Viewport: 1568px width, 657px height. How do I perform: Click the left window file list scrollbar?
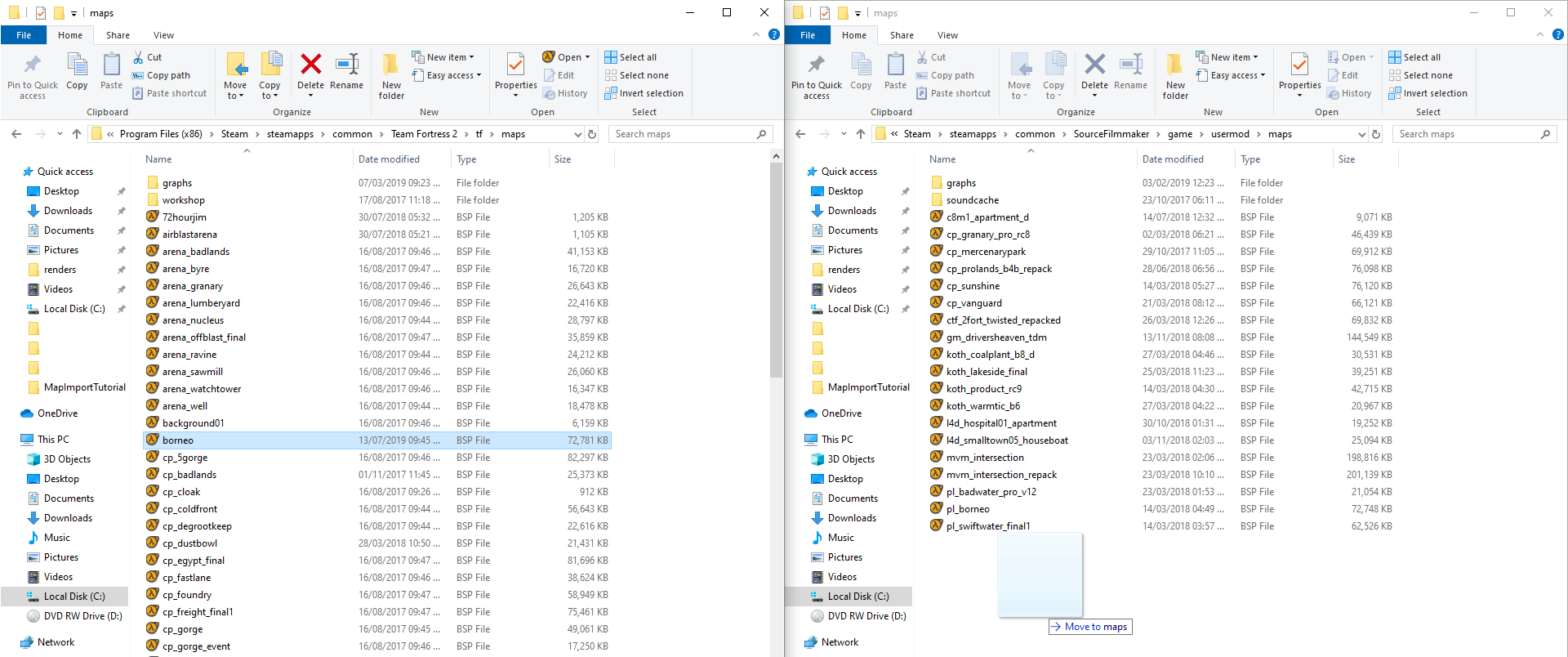point(776,270)
